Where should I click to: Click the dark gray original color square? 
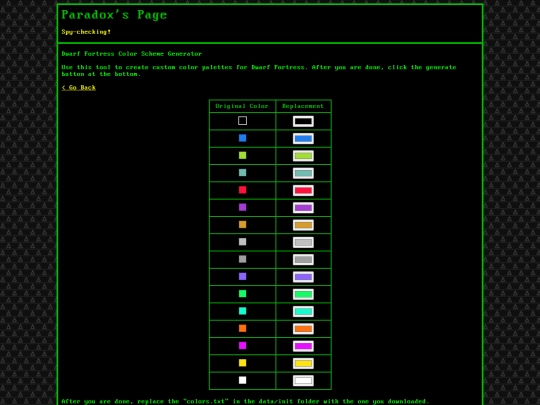(x=242, y=259)
